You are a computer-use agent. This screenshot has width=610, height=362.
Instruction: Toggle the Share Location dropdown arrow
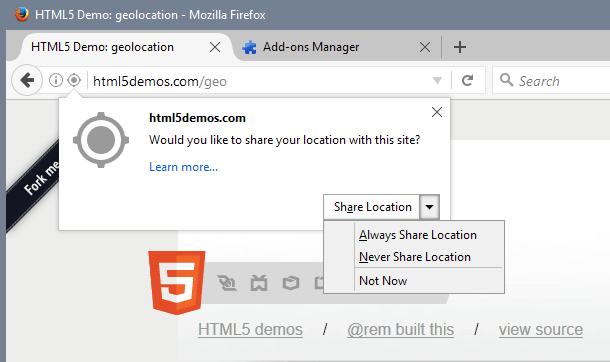pyautogui.click(x=429, y=207)
